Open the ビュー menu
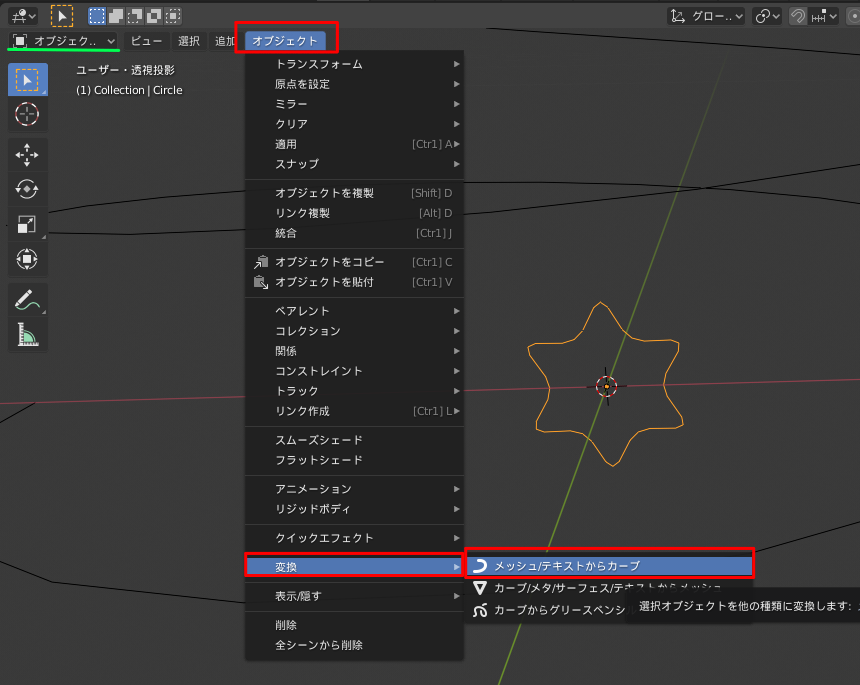Viewport: 860px width, 685px height. tap(146, 41)
